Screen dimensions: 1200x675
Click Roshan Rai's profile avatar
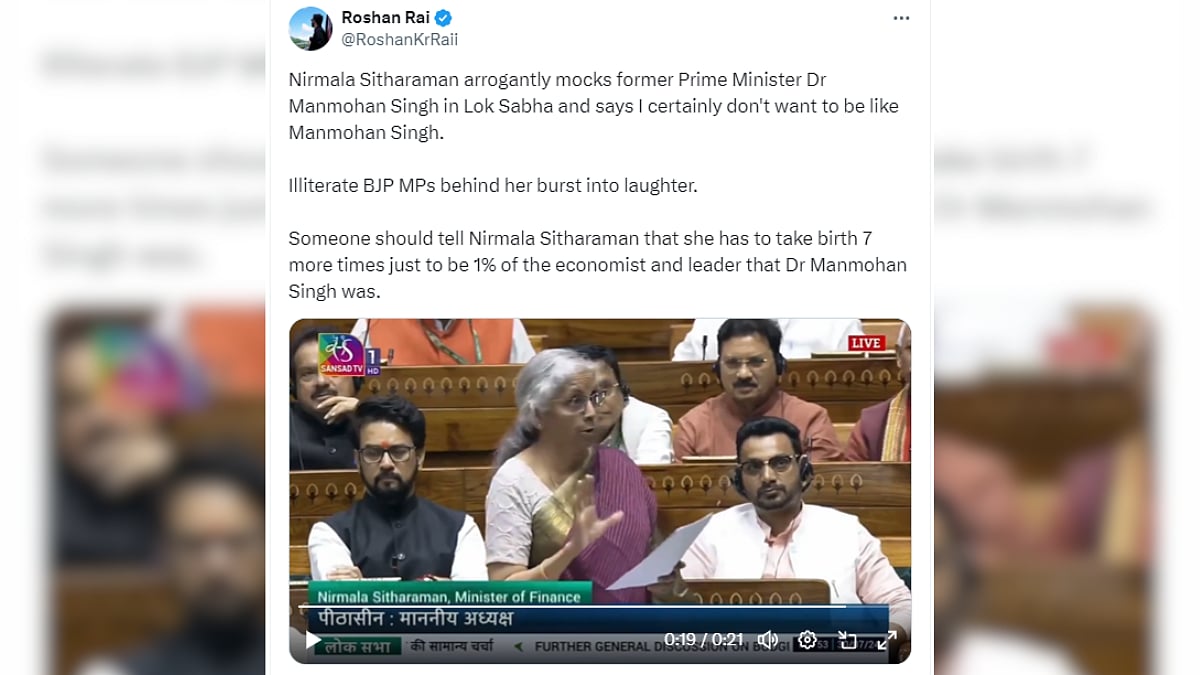[x=310, y=28]
